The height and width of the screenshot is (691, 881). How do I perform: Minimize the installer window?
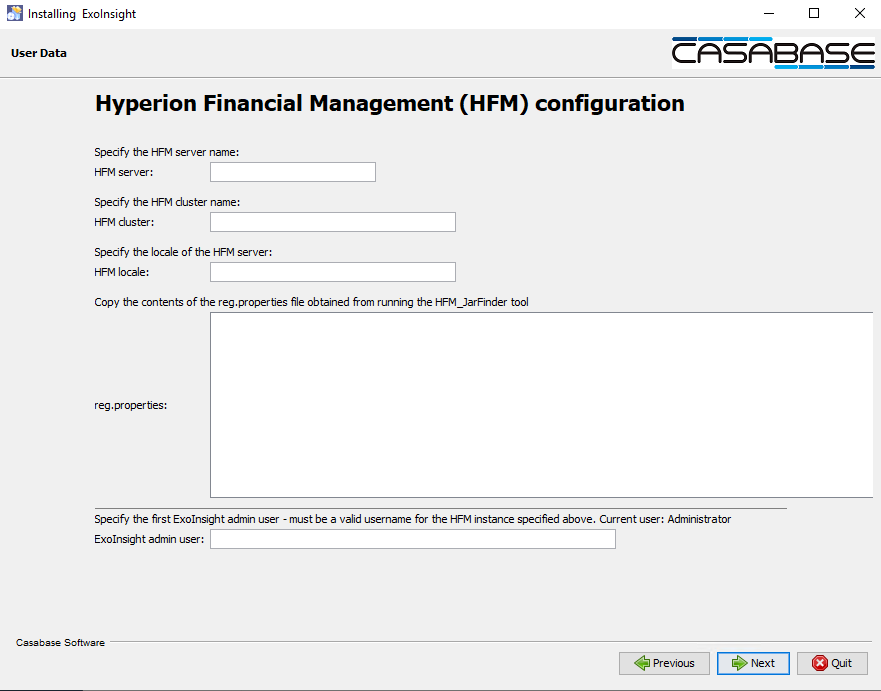coord(769,14)
